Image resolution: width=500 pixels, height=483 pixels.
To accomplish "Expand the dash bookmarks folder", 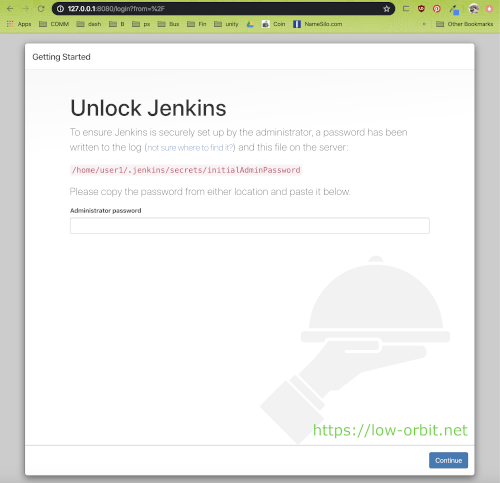I will (x=89, y=24).
